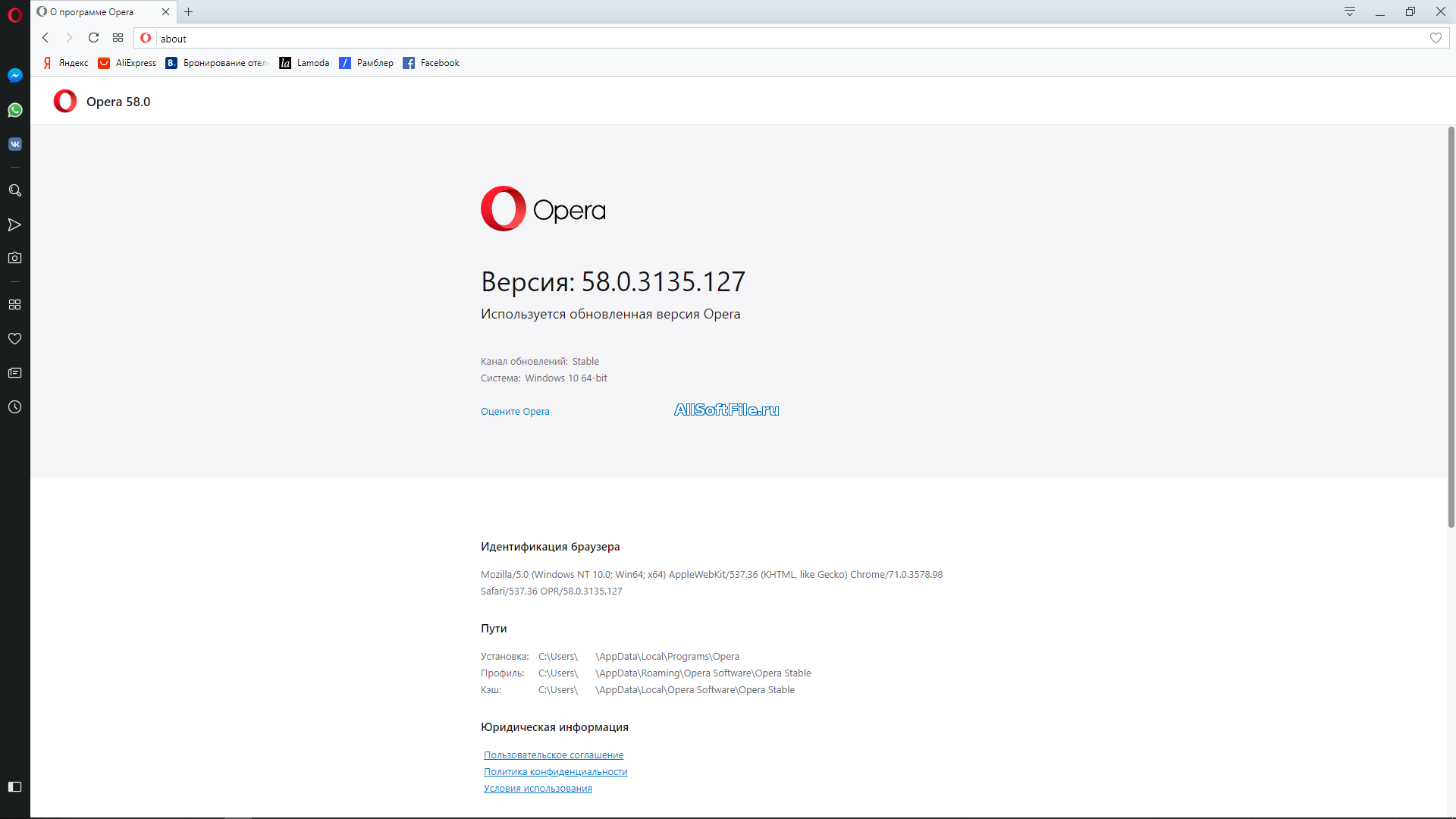Open Instant Search from sidebar
The image size is (1456, 819).
tap(14, 190)
